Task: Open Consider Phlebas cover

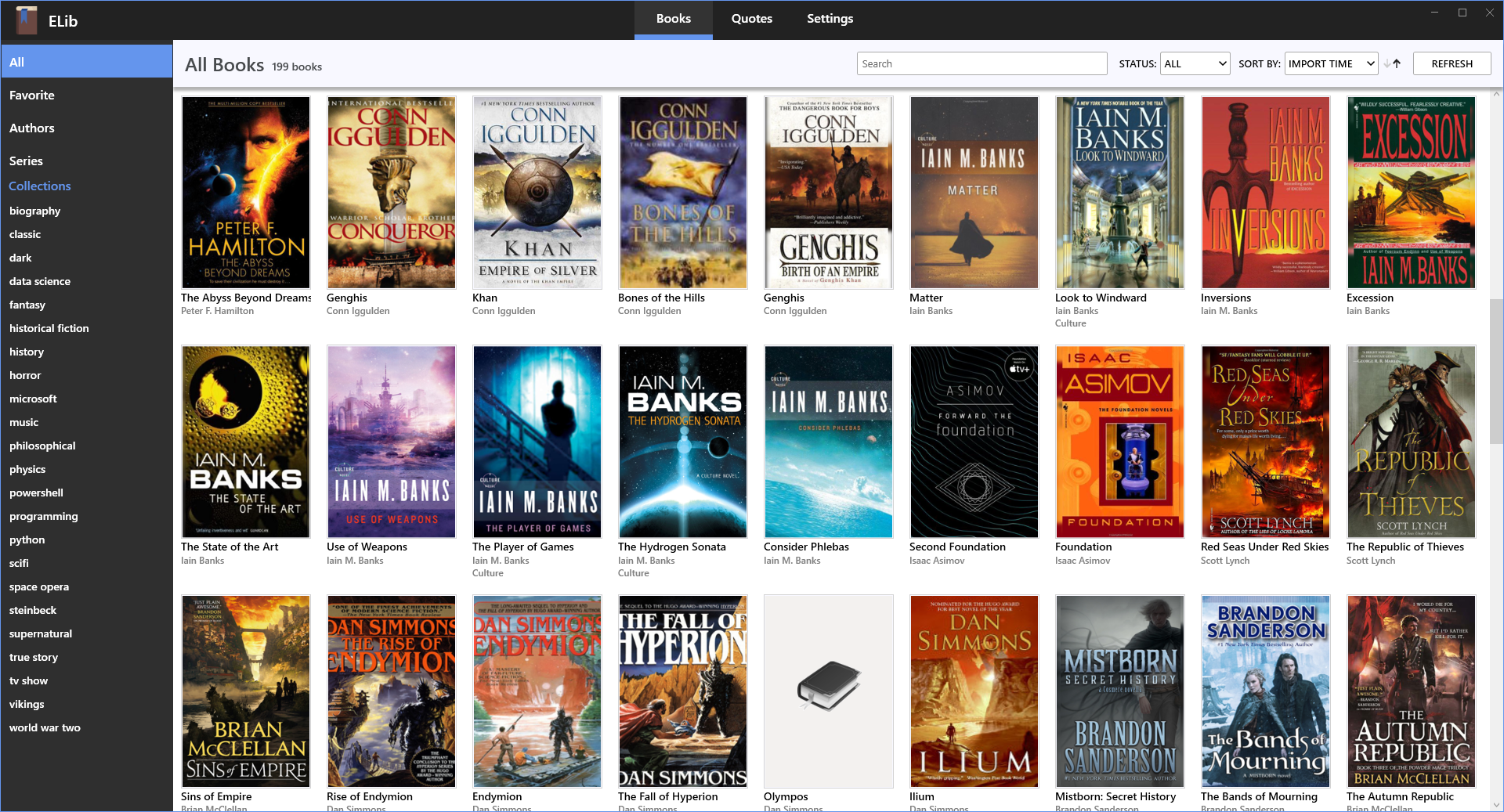Action: pyautogui.click(x=829, y=442)
